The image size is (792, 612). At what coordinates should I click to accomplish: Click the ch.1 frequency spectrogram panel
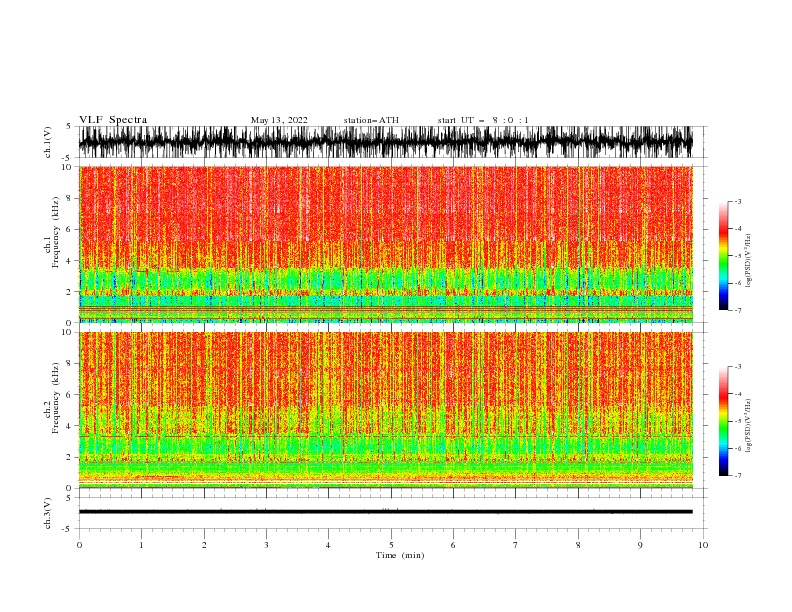[x=385, y=244]
